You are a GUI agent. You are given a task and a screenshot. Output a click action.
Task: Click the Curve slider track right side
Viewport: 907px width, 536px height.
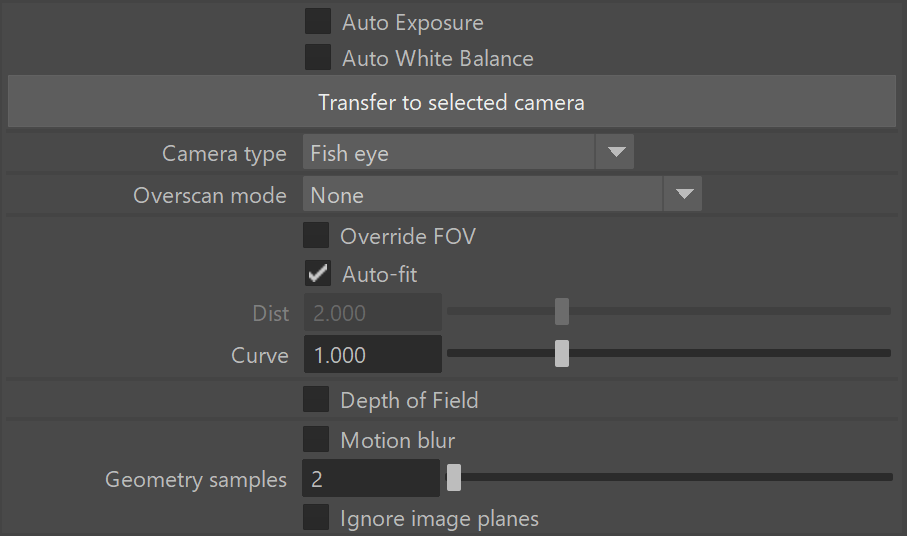730,353
